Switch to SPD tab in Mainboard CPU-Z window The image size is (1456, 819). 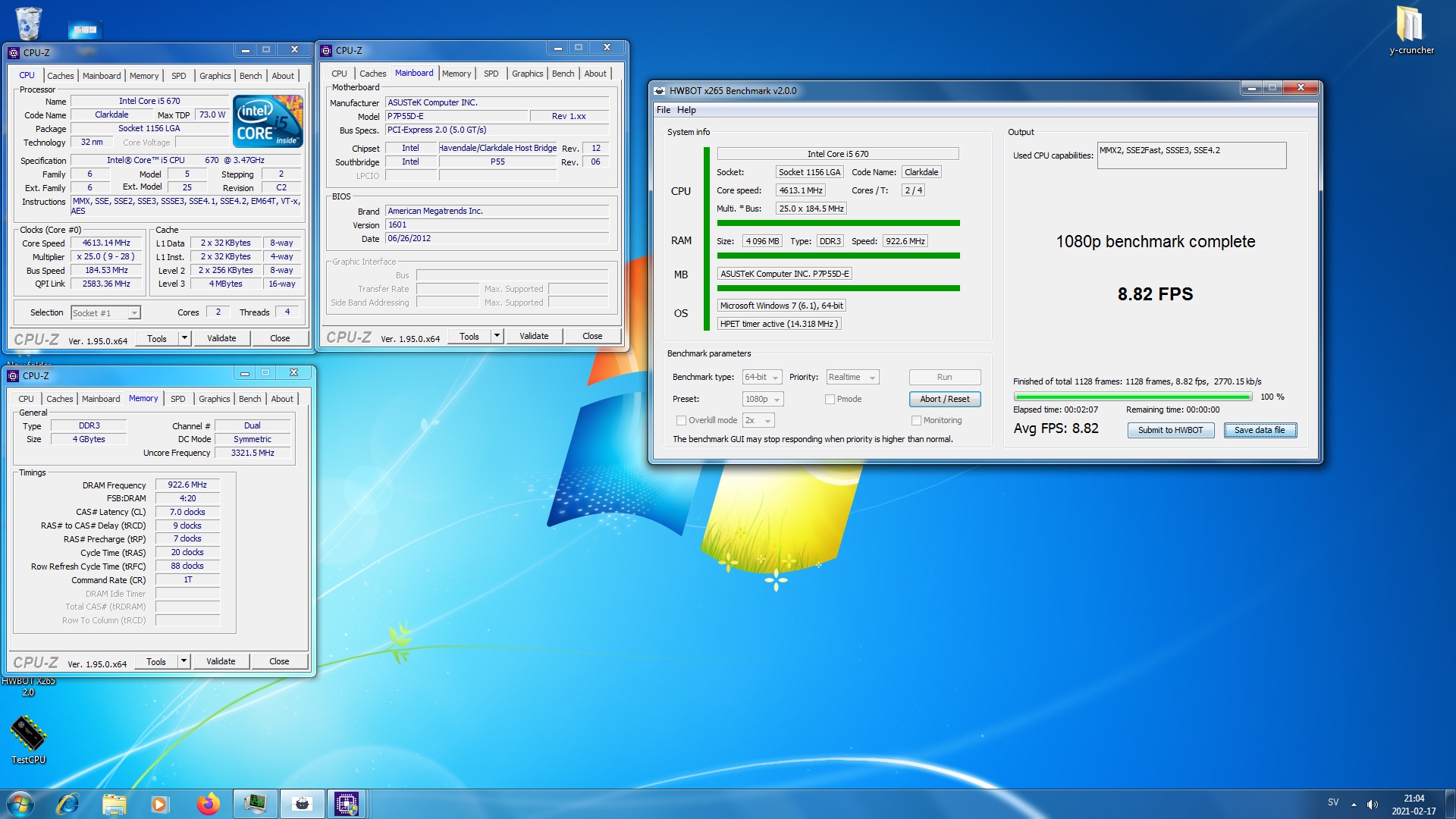[x=491, y=74]
